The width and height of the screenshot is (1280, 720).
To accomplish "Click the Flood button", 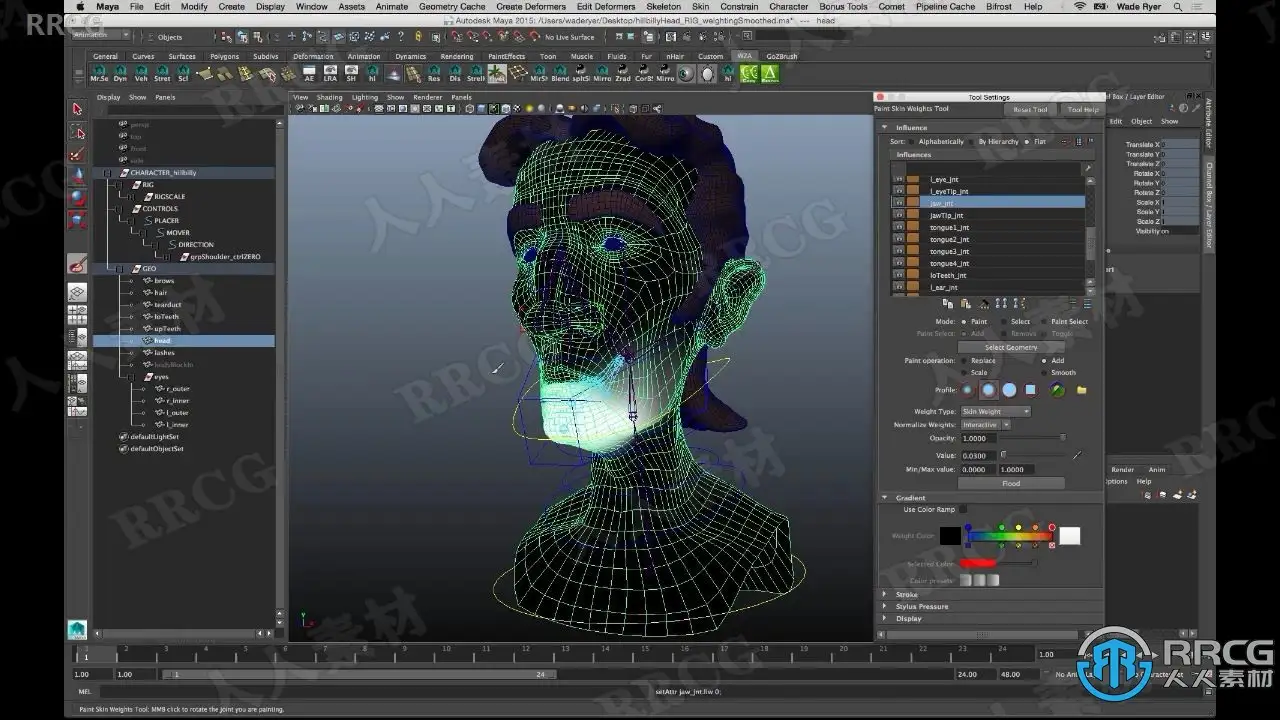I will point(1011,483).
